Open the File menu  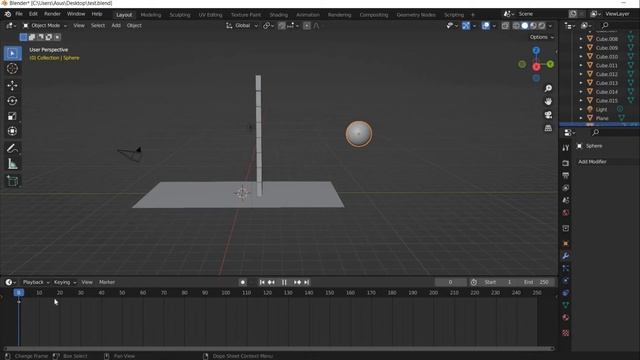[19, 14]
